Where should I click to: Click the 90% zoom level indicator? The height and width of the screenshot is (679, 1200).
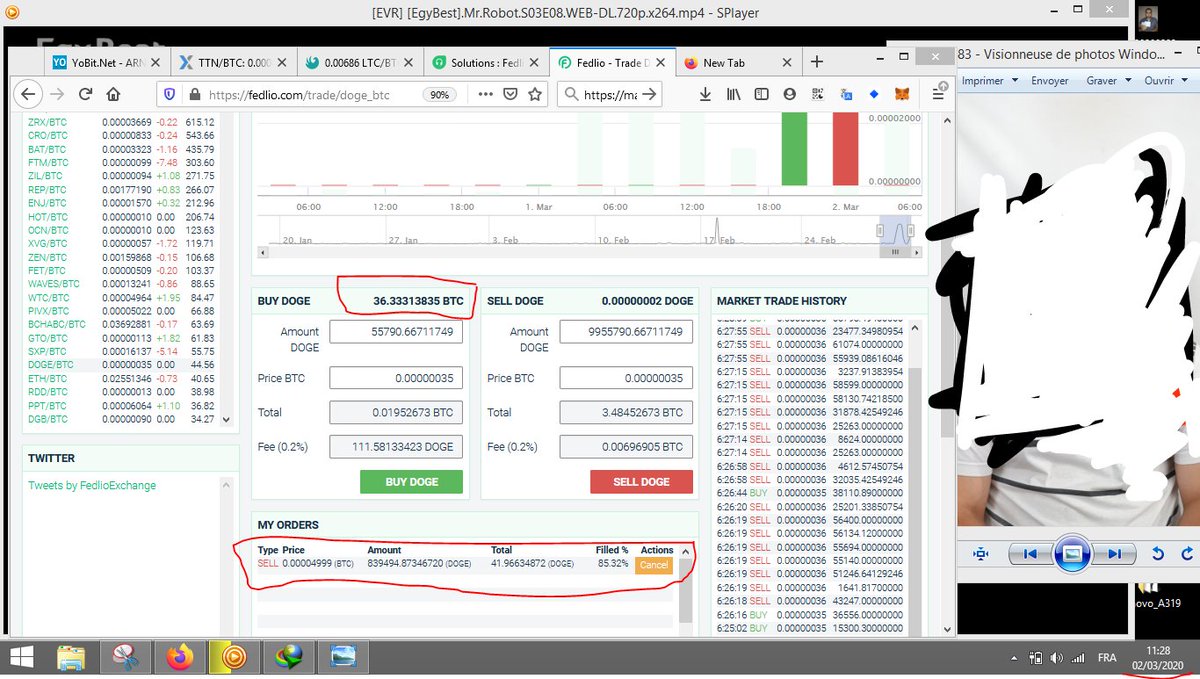click(439, 95)
